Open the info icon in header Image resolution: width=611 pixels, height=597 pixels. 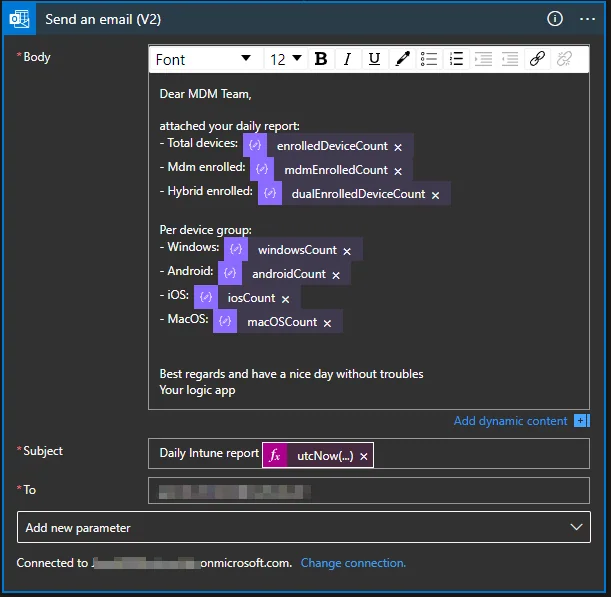(x=554, y=19)
